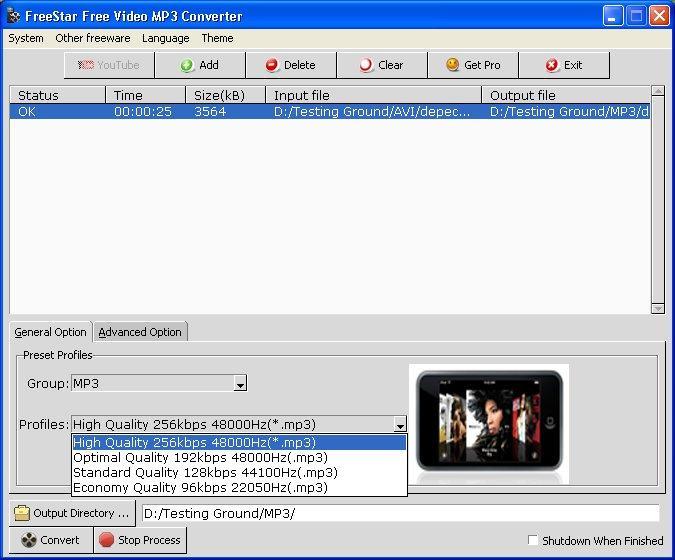Click the Output Directory folder icon
675x560 pixels.
(x=22, y=513)
